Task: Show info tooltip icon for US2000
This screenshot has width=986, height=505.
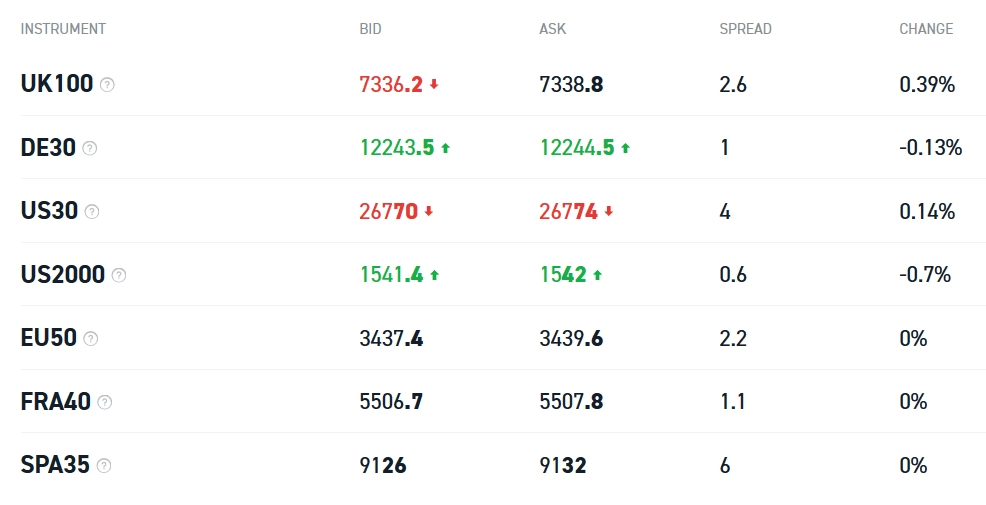Action: [x=119, y=275]
